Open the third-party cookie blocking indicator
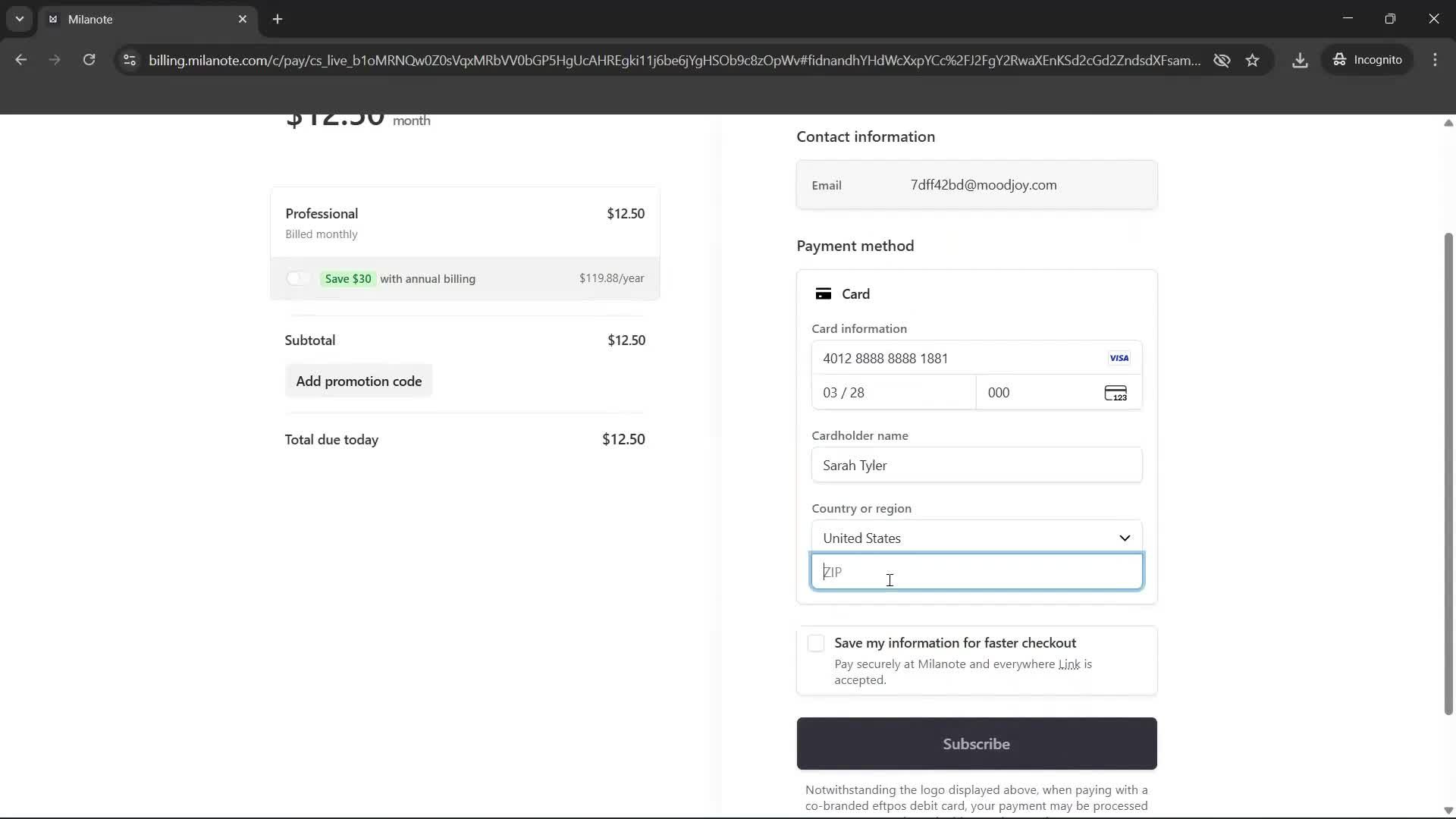The width and height of the screenshot is (1456, 819). (1221, 60)
